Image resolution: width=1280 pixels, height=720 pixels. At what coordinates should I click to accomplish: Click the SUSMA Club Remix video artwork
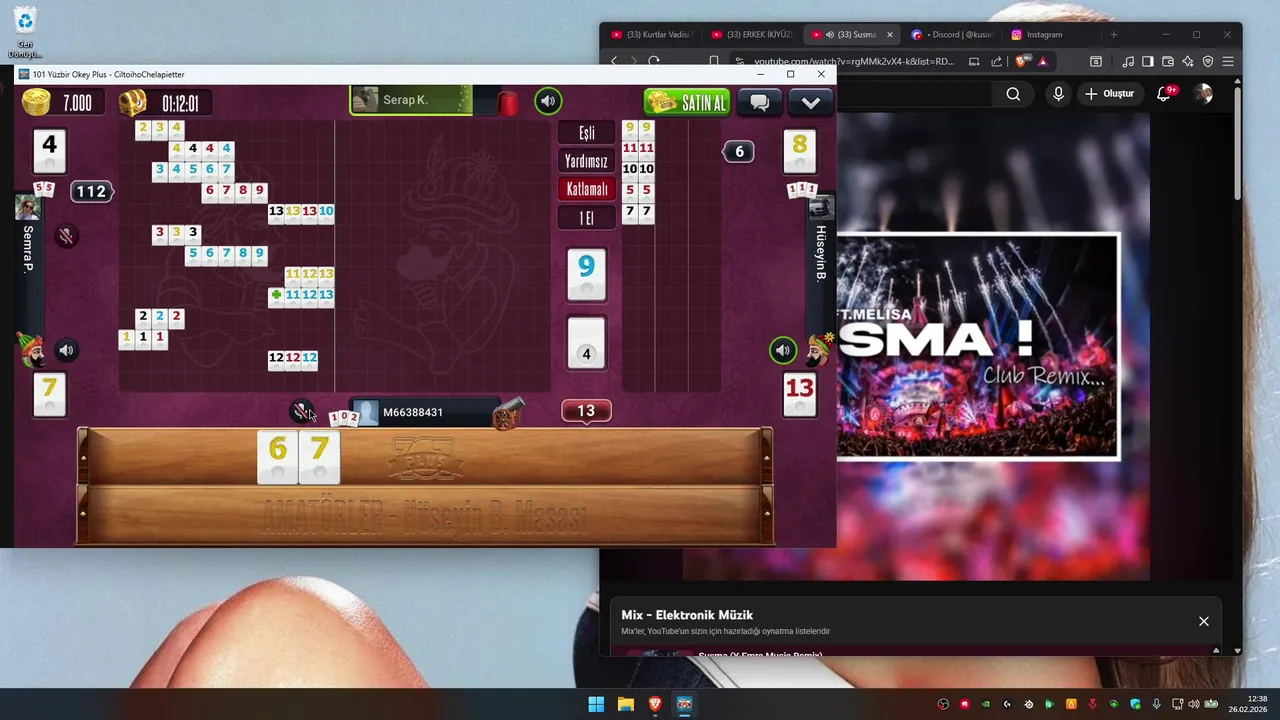[978, 347]
